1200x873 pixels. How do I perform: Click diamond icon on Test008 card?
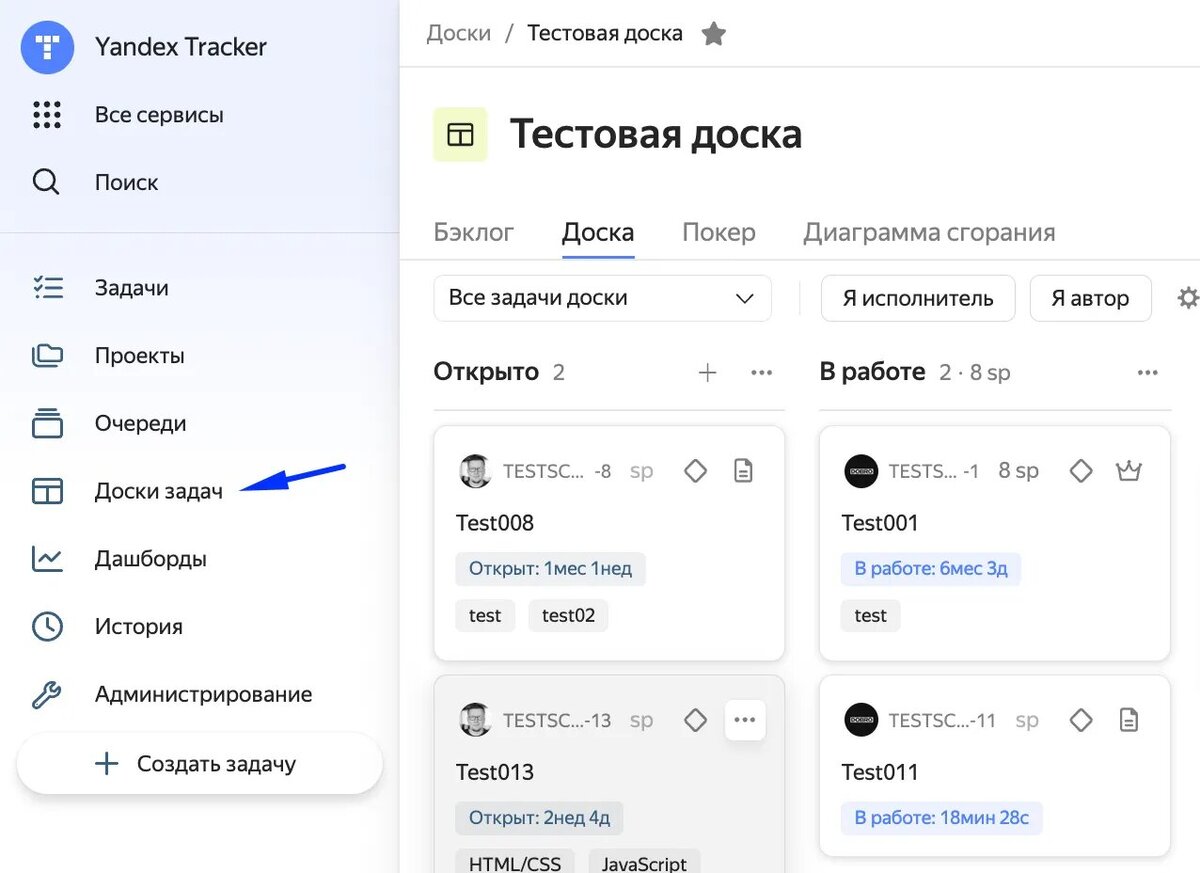tap(695, 470)
